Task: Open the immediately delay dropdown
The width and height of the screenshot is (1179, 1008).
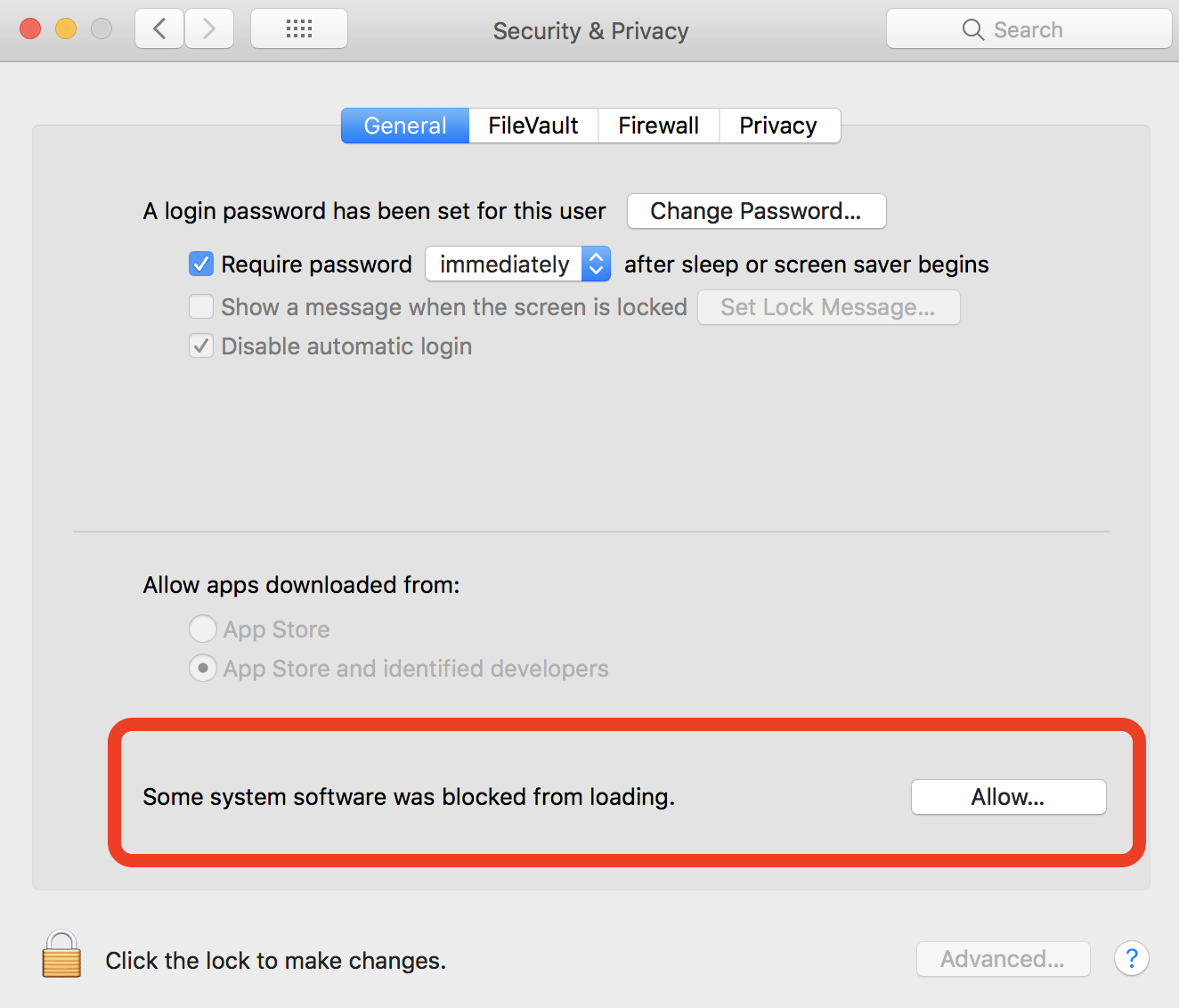Action: click(x=517, y=264)
